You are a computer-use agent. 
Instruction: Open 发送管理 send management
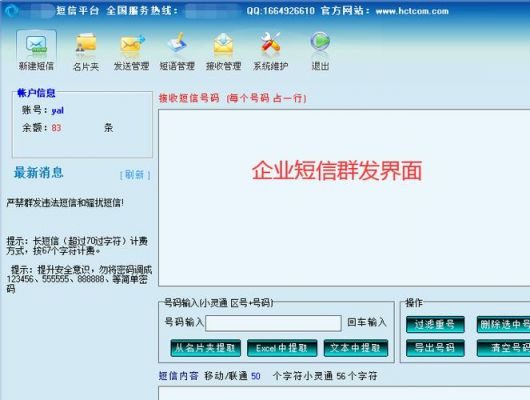(131, 52)
